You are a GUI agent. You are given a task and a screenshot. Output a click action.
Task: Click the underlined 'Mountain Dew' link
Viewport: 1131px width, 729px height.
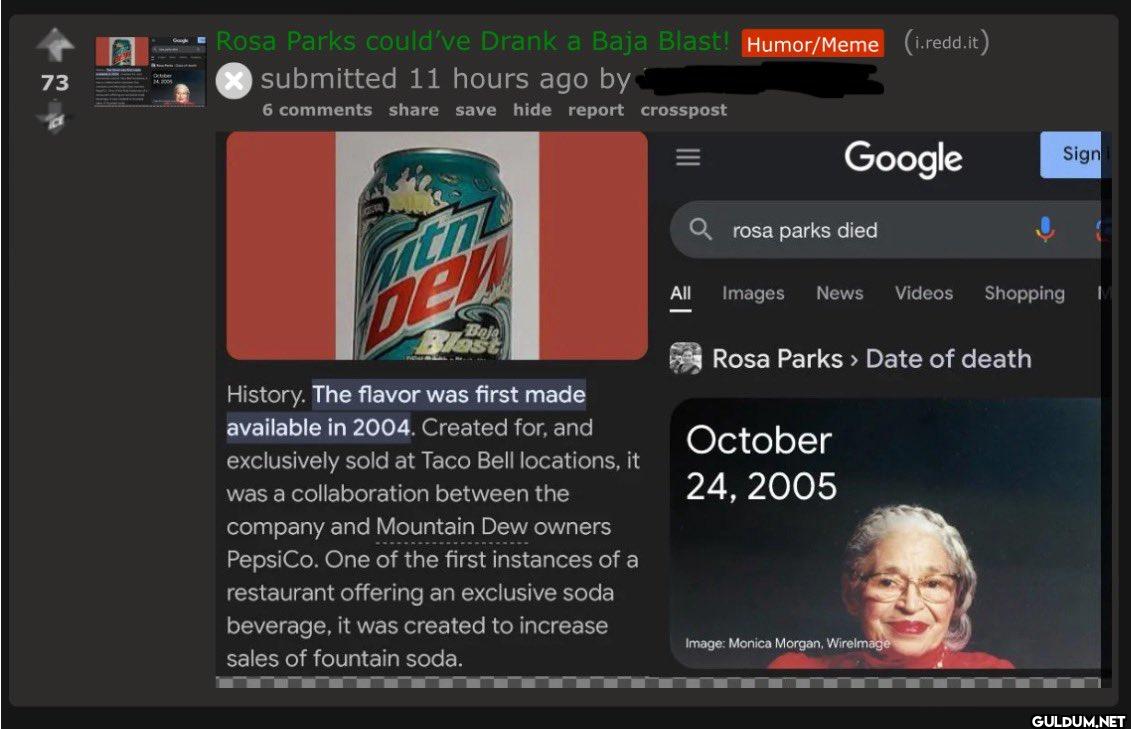pyautogui.click(x=452, y=527)
